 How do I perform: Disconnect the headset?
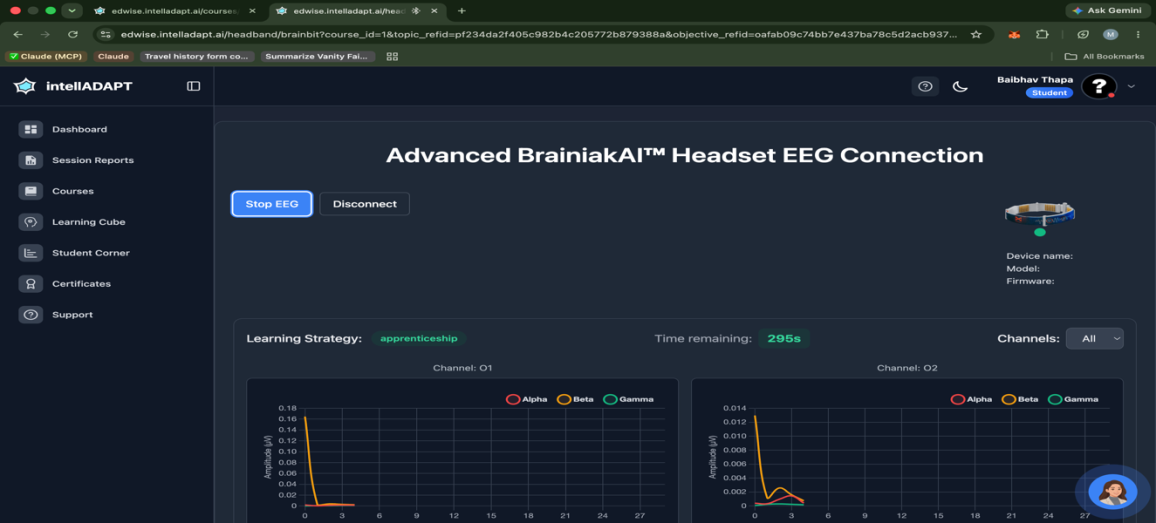tap(364, 204)
